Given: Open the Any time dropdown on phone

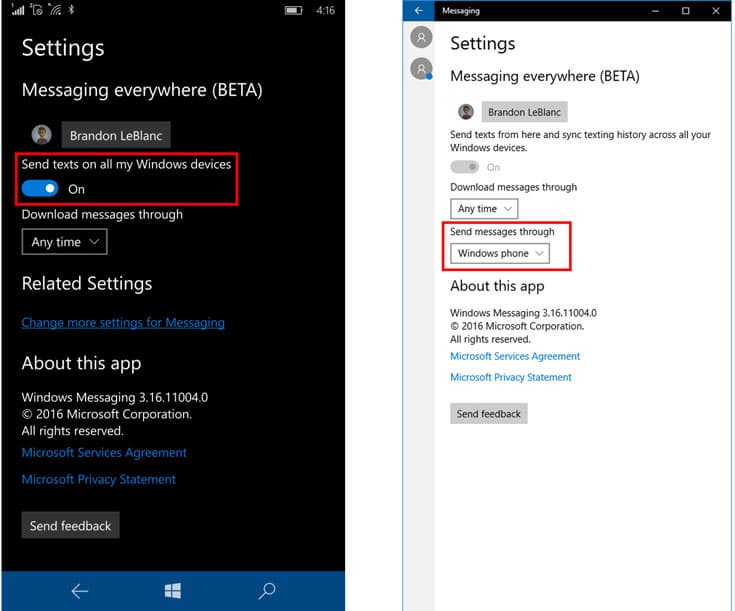Looking at the screenshot, I should click(x=64, y=242).
